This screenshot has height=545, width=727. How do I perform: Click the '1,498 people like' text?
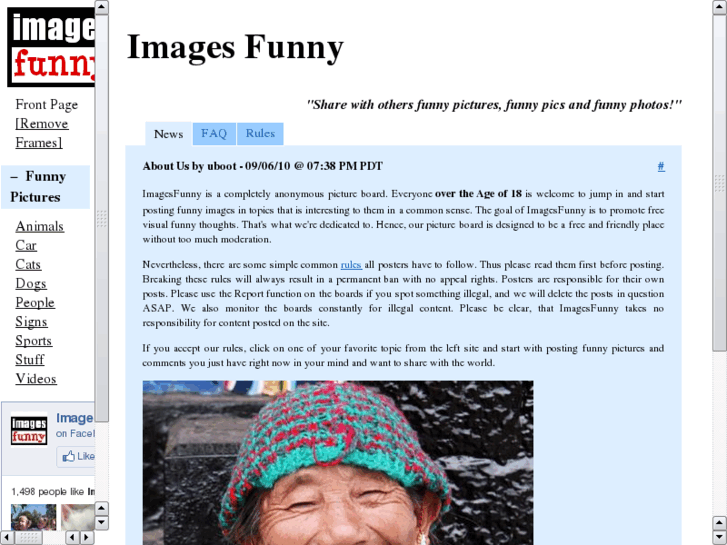[x=53, y=491]
